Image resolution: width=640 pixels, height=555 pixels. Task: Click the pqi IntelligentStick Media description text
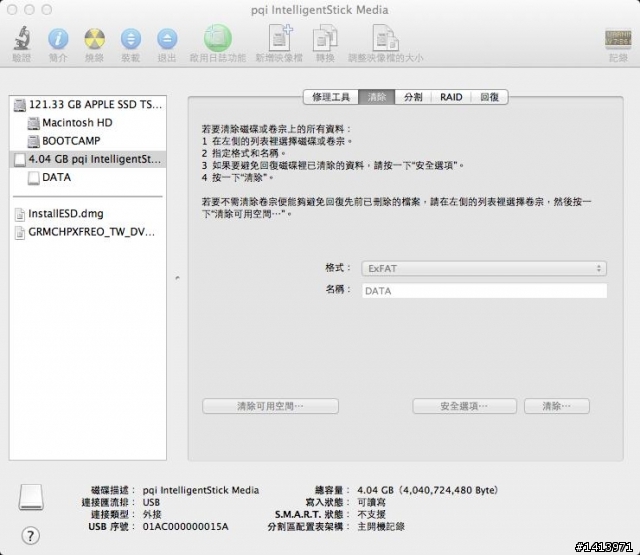click(201, 490)
